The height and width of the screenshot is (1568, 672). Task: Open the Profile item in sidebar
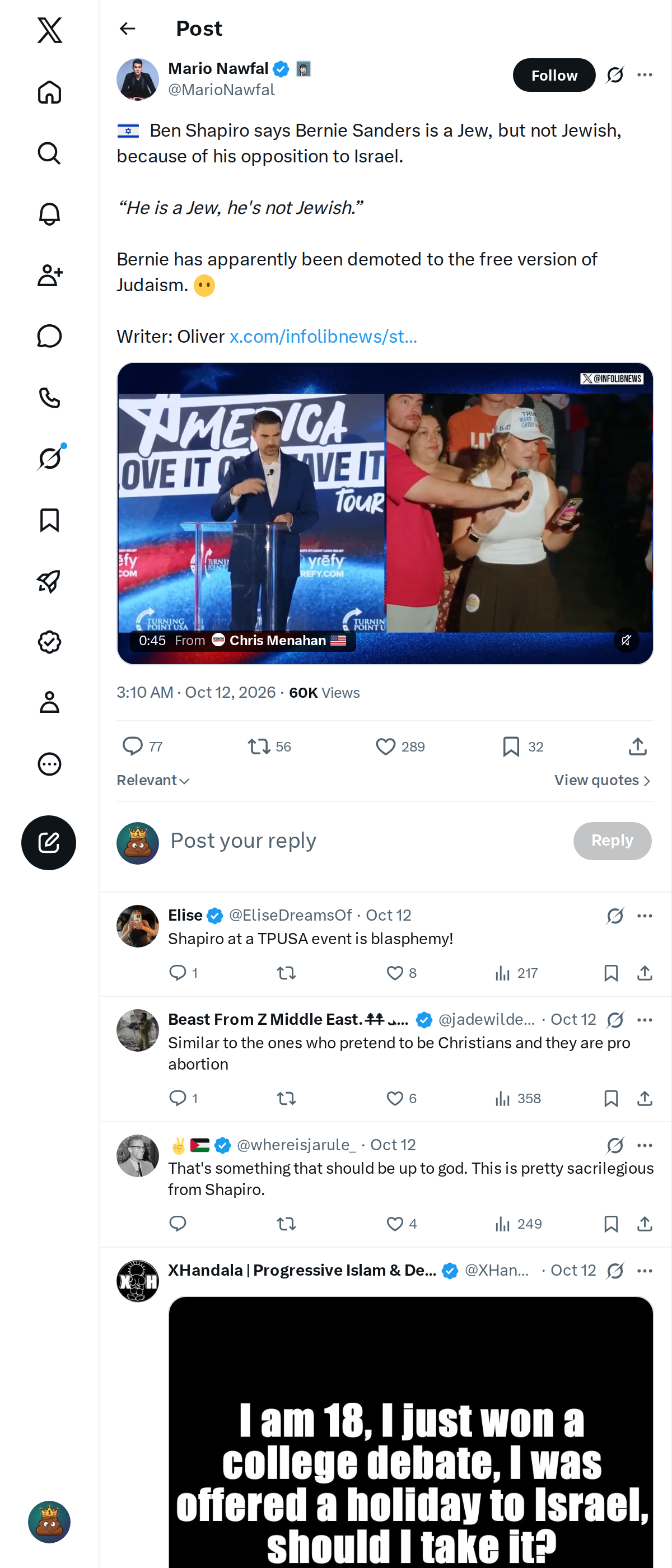pyautogui.click(x=49, y=702)
